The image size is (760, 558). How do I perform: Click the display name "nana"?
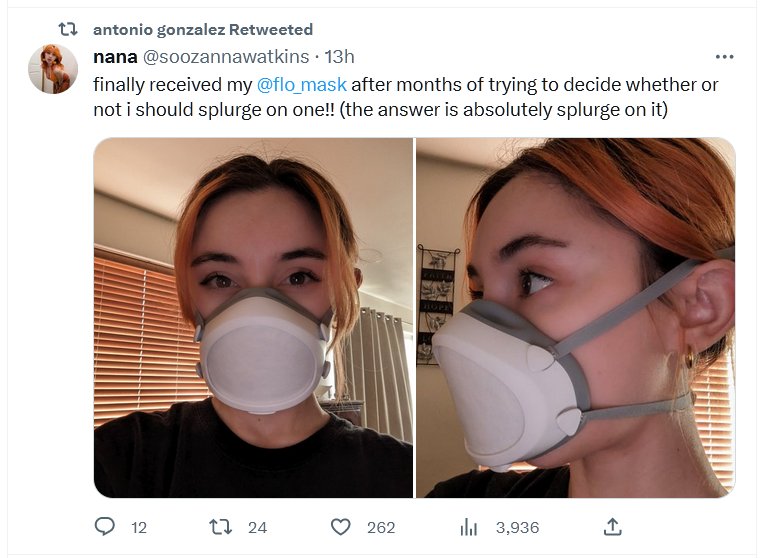pyautogui.click(x=115, y=57)
